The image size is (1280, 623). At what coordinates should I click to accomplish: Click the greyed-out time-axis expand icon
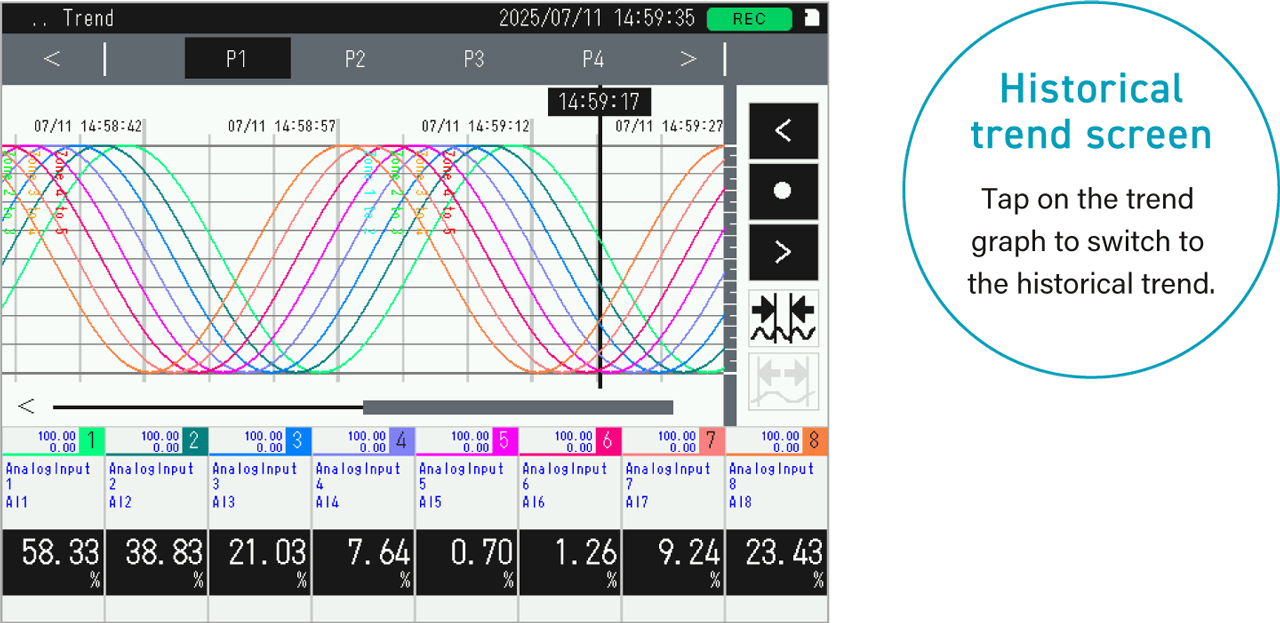click(x=783, y=381)
